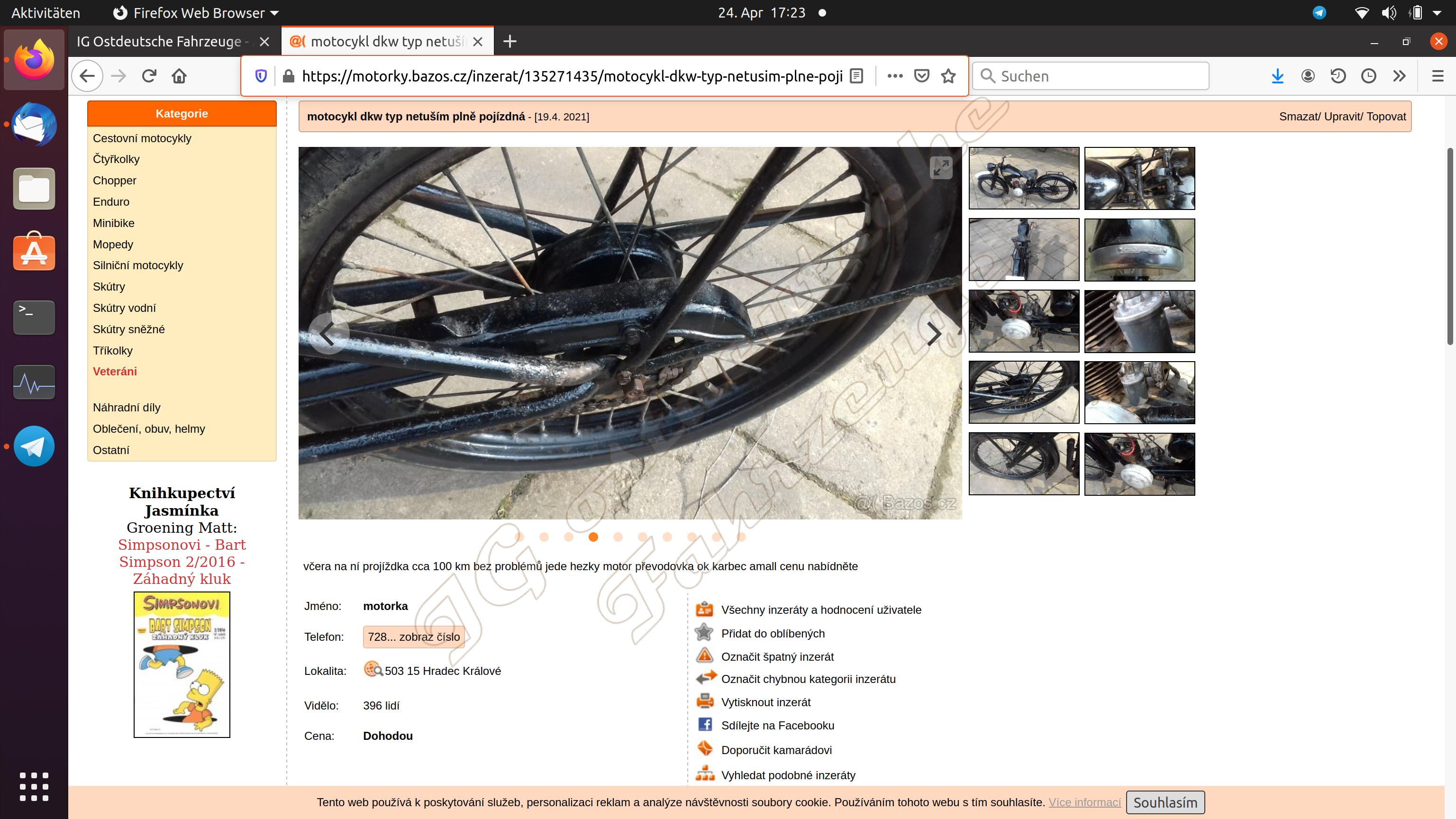Click the browser forward arrow
The height and width of the screenshot is (819, 1456).
coord(118,76)
